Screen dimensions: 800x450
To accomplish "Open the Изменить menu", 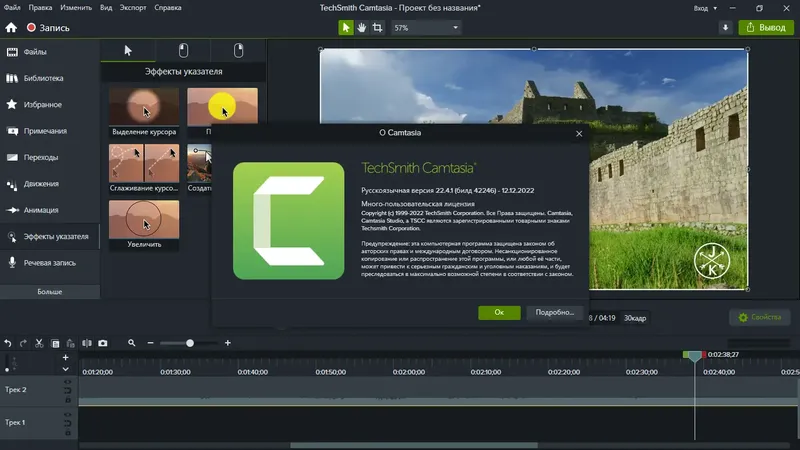I will point(76,8).
